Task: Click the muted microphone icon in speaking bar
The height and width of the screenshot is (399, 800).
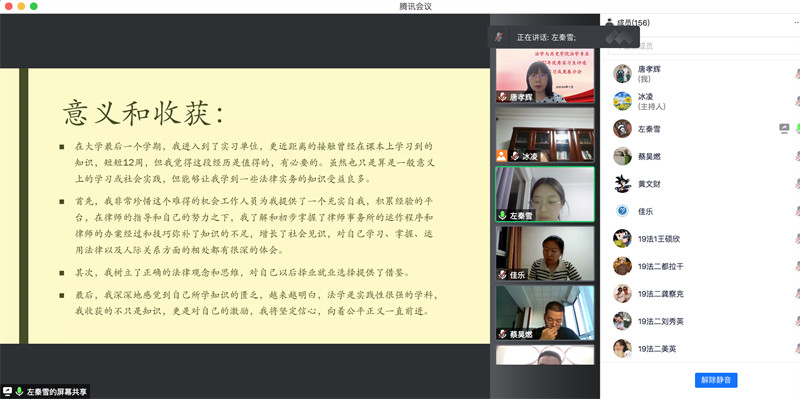Action: [x=499, y=37]
